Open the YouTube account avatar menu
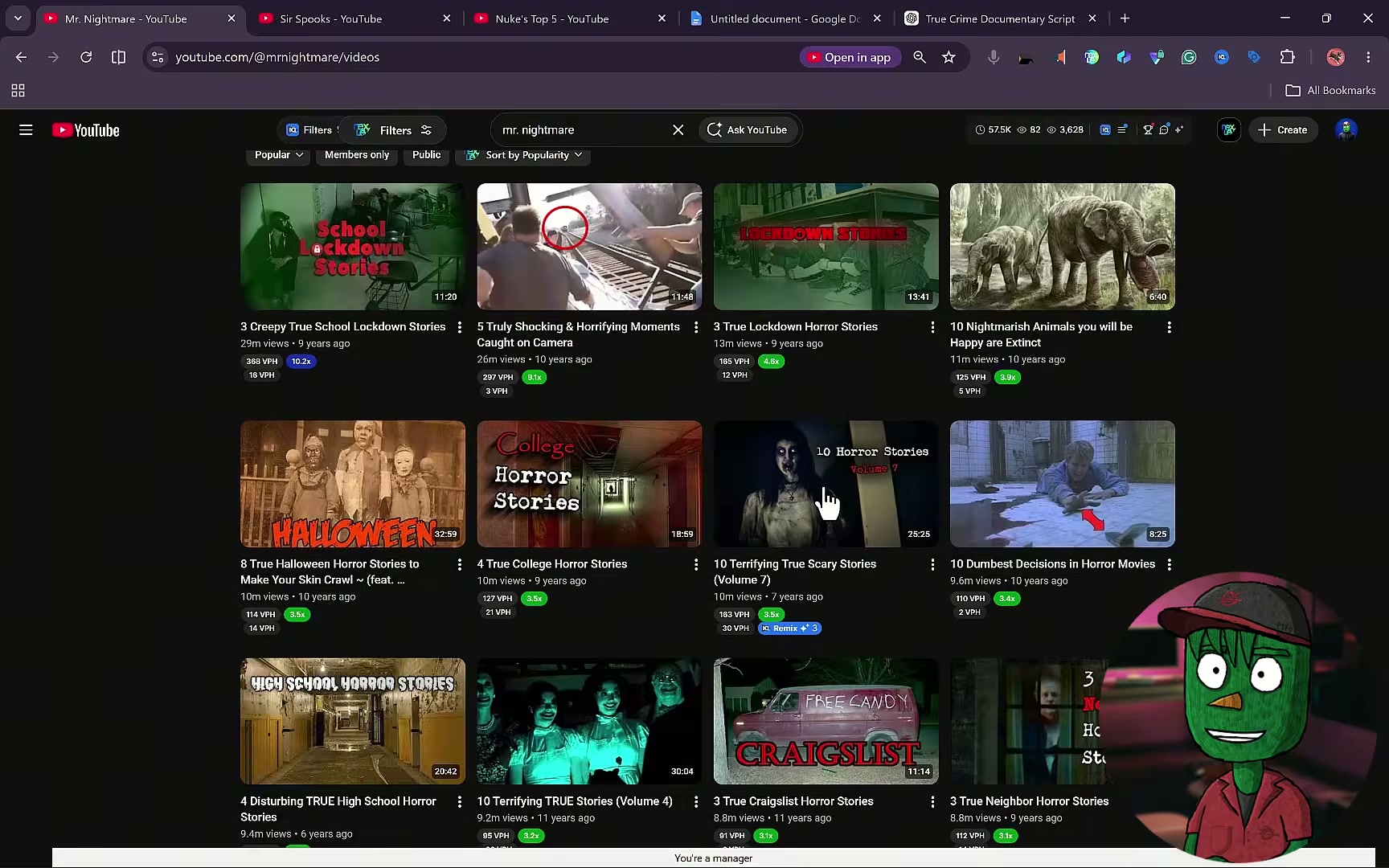1389x868 pixels. (1346, 129)
